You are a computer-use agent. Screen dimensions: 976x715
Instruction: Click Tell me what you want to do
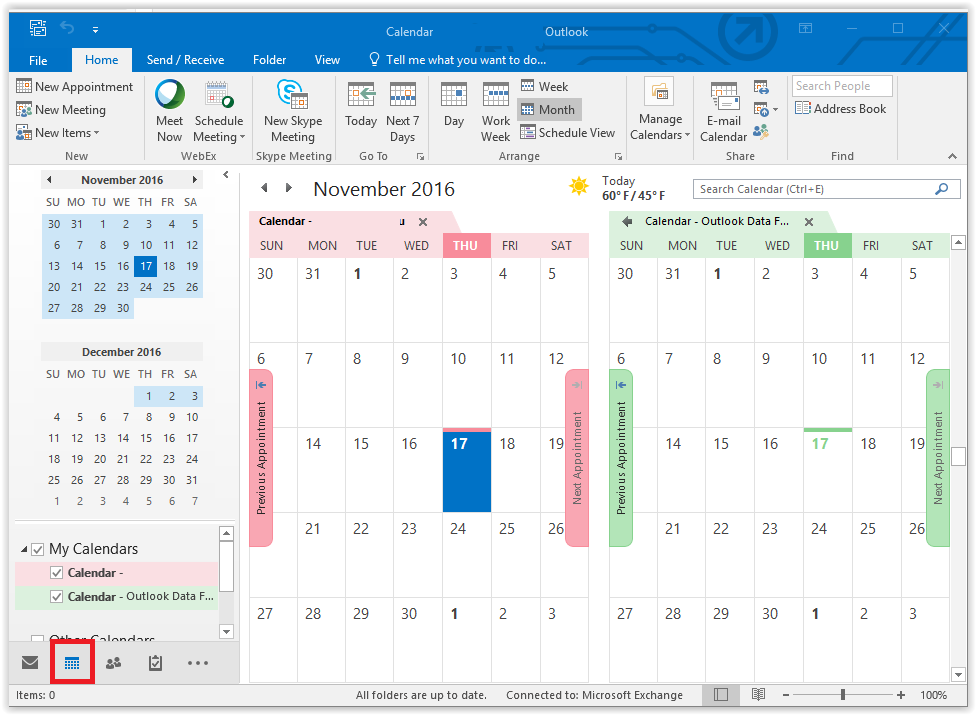pyautogui.click(x=458, y=60)
